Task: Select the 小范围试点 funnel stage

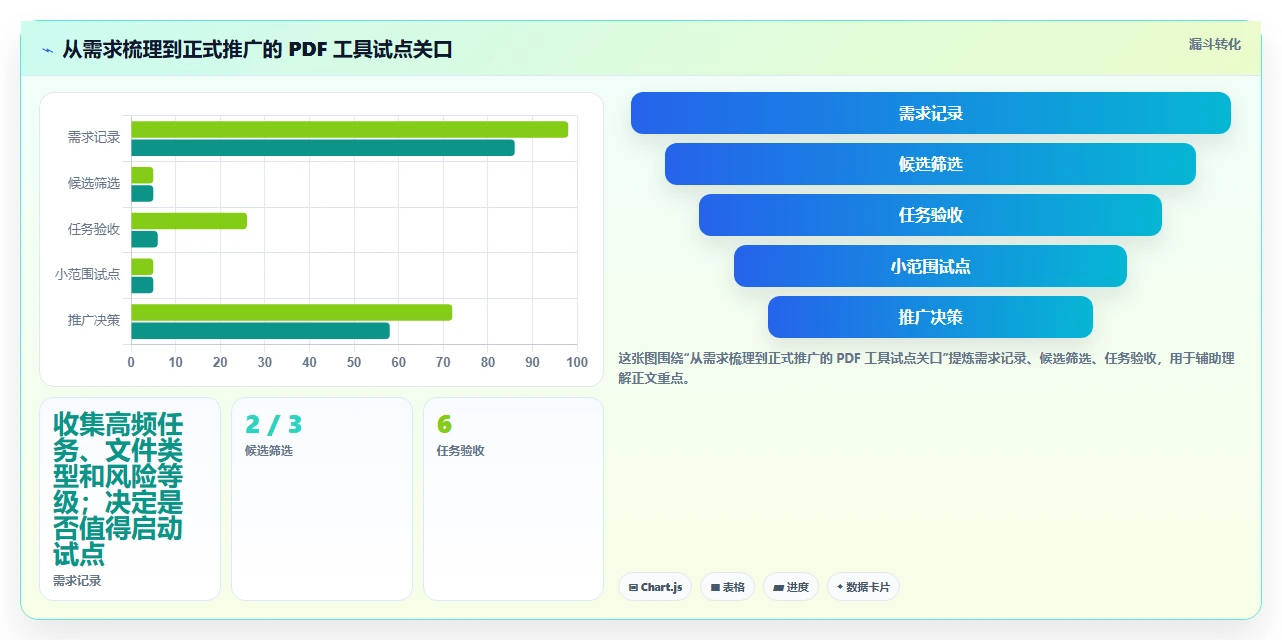Action: tap(931, 266)
